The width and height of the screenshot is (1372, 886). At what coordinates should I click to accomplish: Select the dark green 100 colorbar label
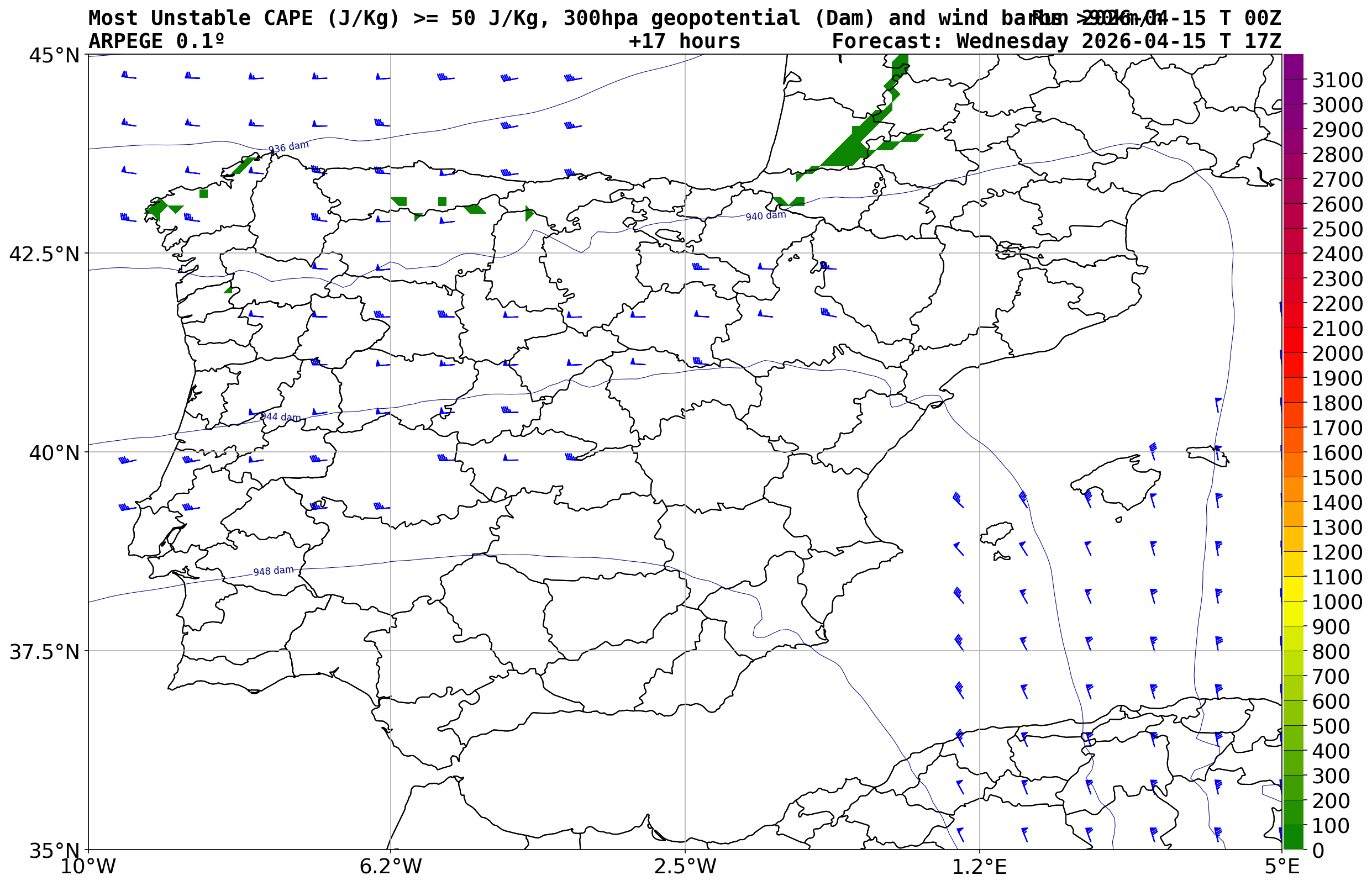1331,826
